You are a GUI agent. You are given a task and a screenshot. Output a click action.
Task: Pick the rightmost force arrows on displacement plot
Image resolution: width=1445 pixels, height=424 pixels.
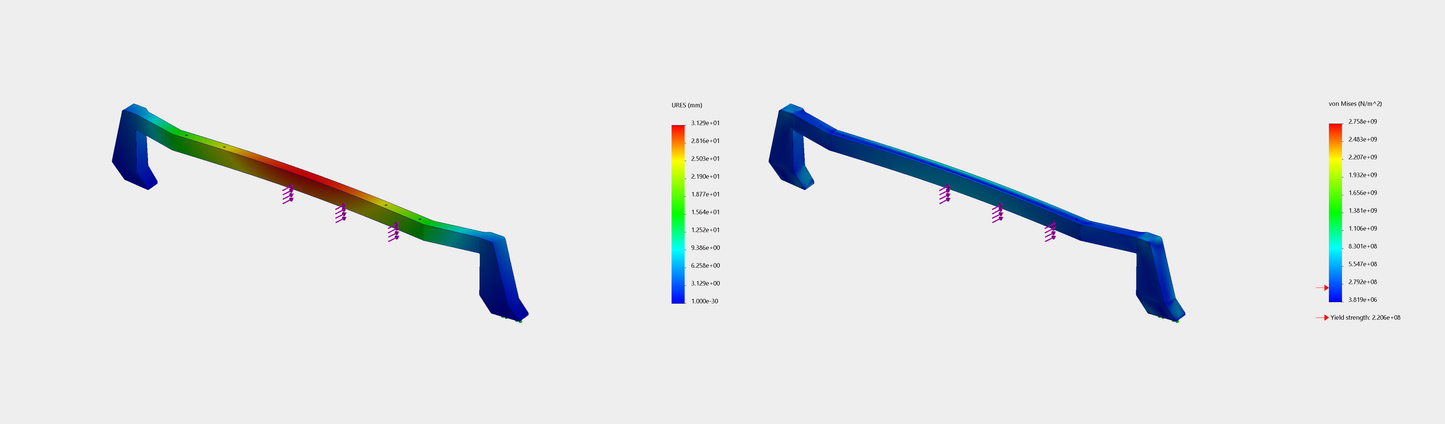[x=393, y=232]
